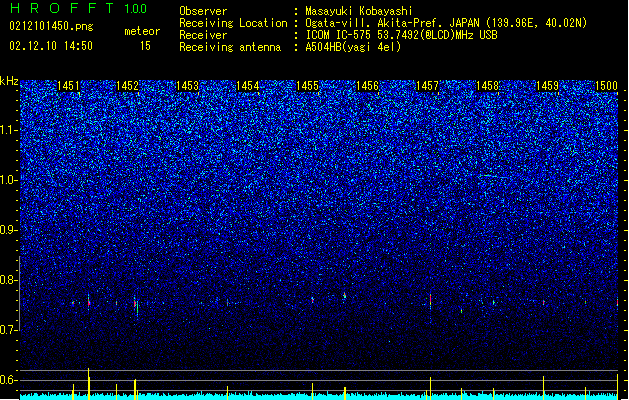Click the 1459 time marker
The height and width of the screenshot is (400, 629).
[x=548, y=86]
